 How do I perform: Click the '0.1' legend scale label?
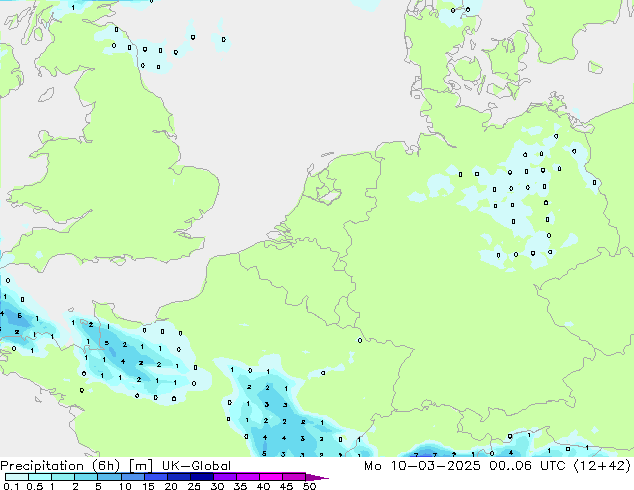(11, 486)
